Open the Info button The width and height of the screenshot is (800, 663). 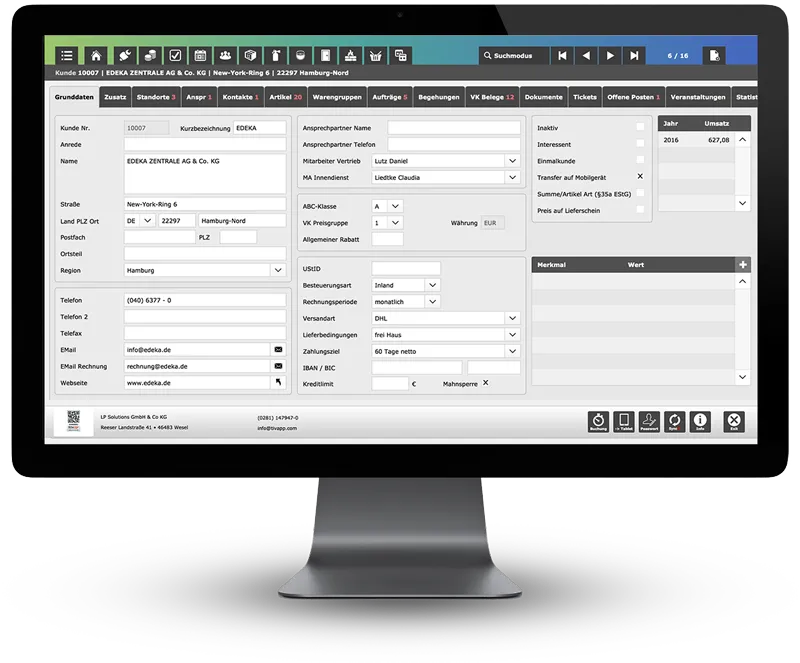pyautogui.click(x=700, y=422)
